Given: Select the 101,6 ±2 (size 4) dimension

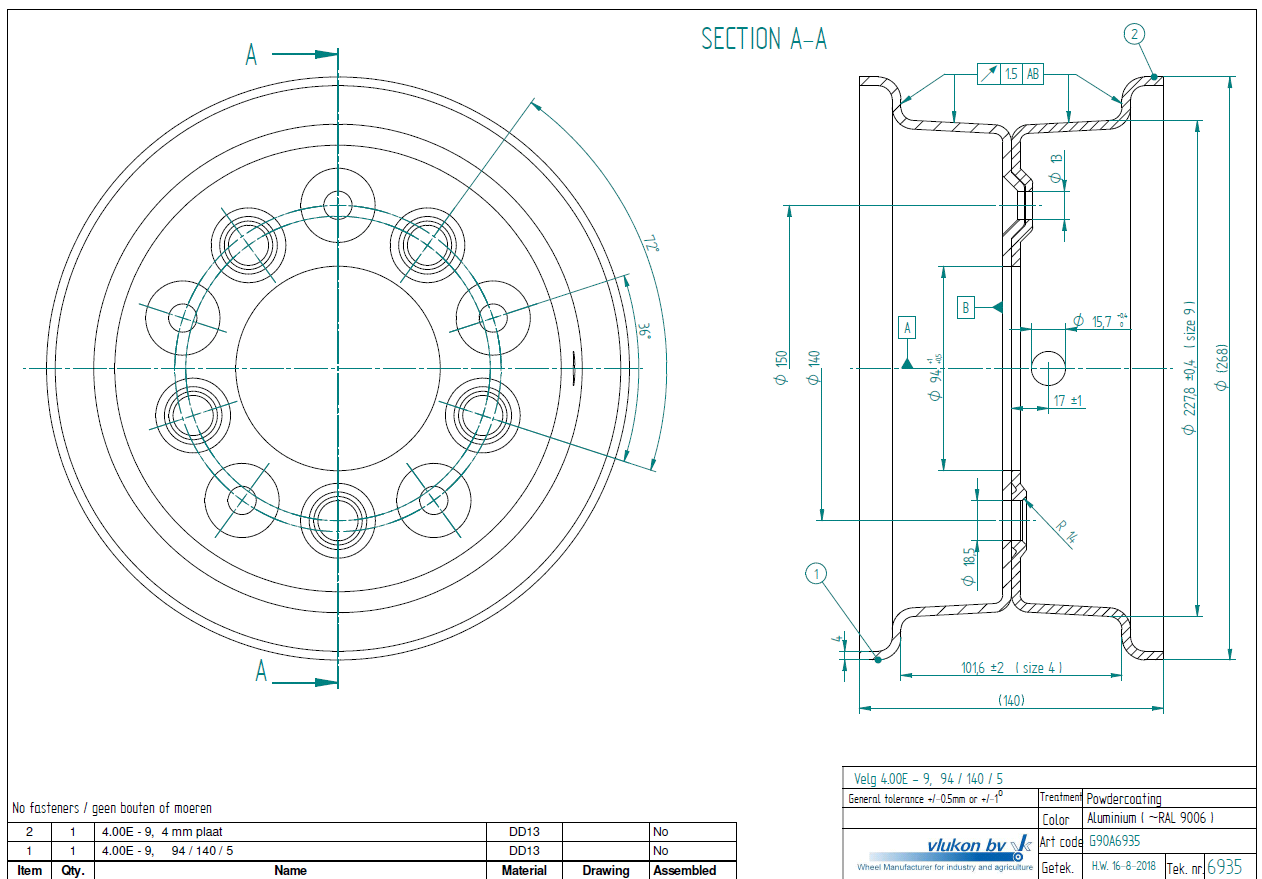Looking at the screenshot, I should (1011, 667).
